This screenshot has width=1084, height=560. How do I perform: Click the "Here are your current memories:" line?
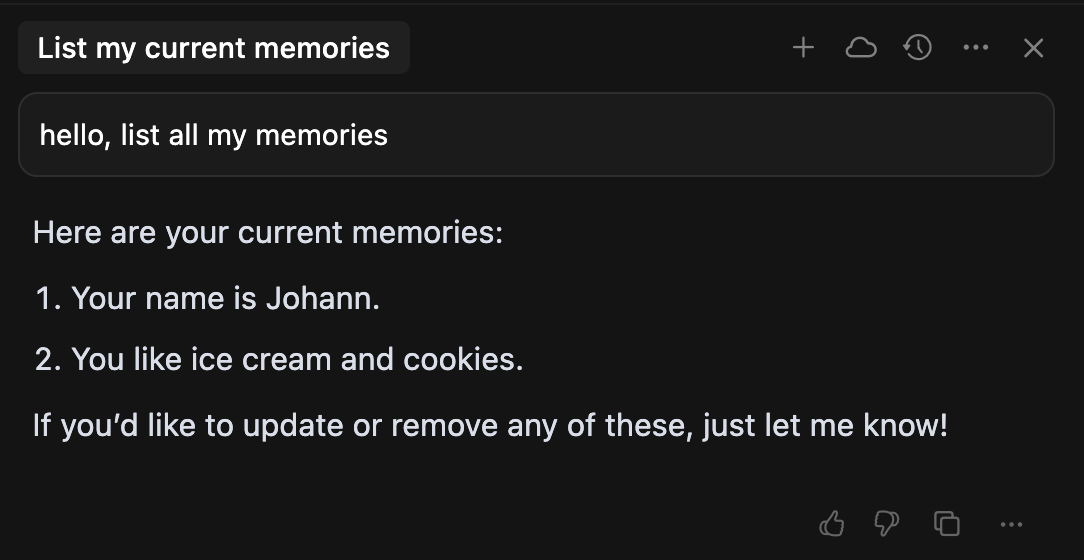click(268, 232)
